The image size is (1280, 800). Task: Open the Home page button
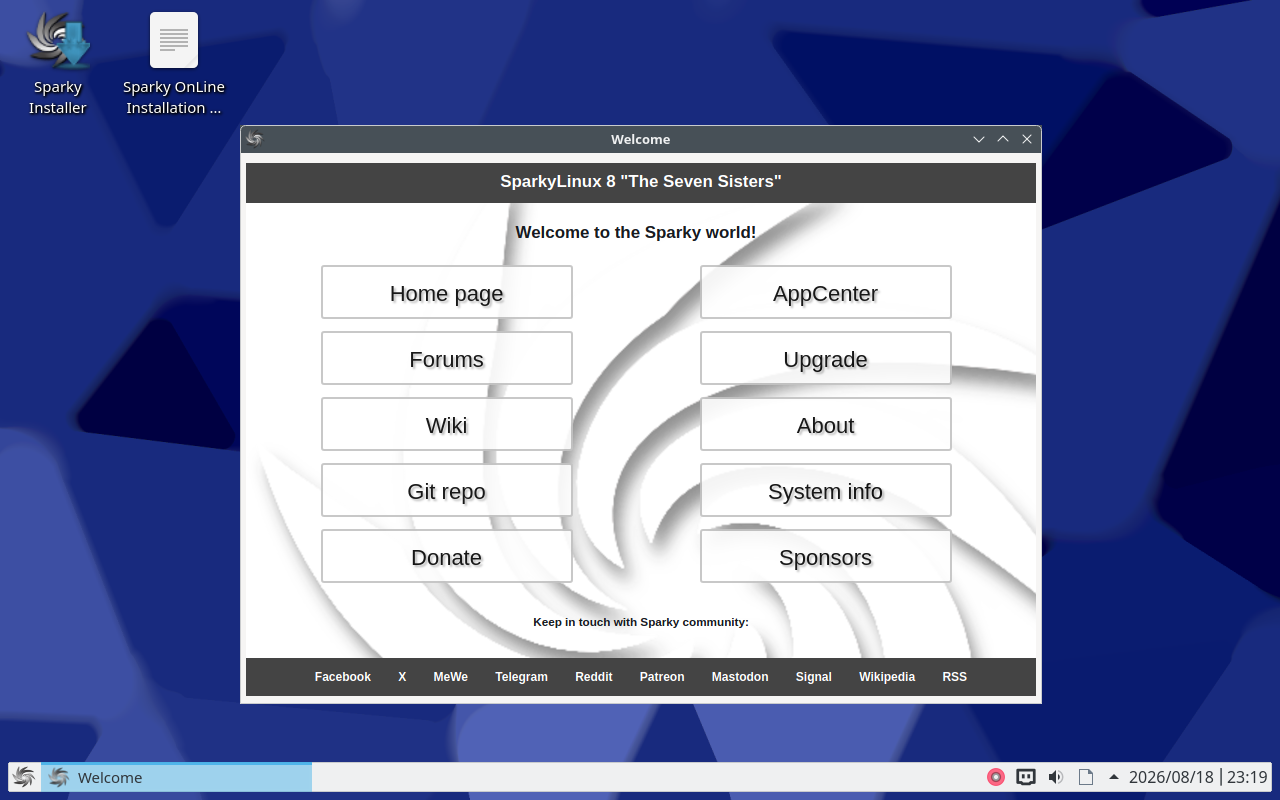pyautogui.click(x=447, y=292)
